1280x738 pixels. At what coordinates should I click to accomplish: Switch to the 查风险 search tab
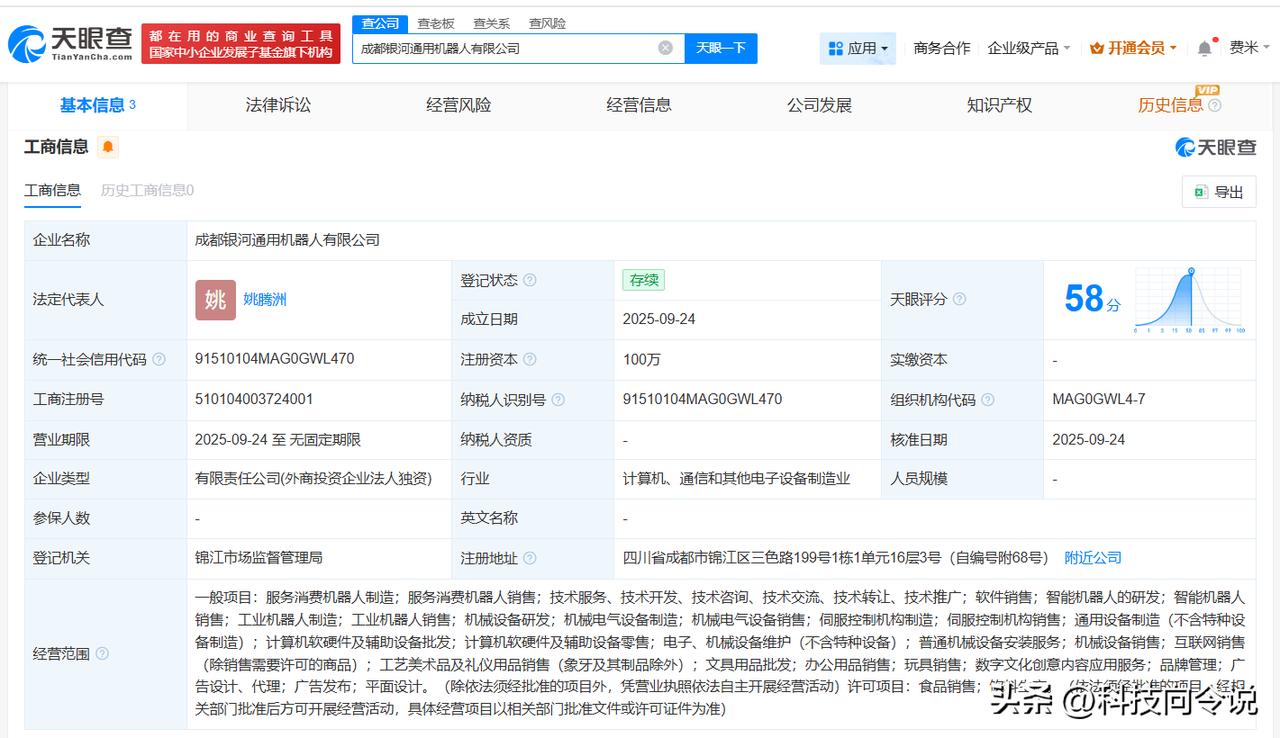tap(547, 23)
